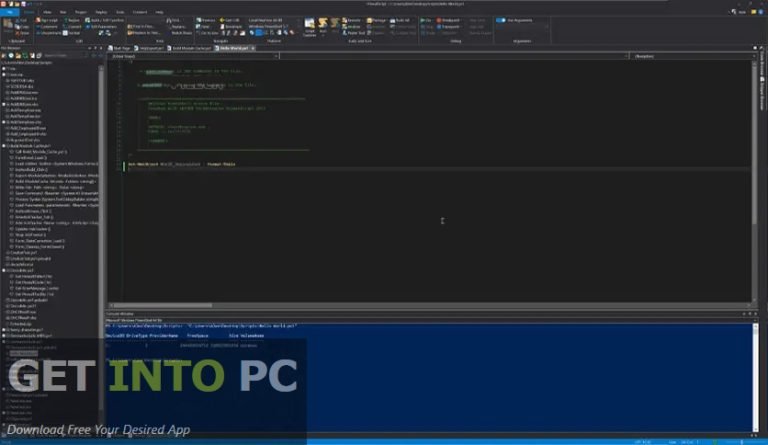
Task: Click the Last Edit icon
Action: click(x=222, y=20)
